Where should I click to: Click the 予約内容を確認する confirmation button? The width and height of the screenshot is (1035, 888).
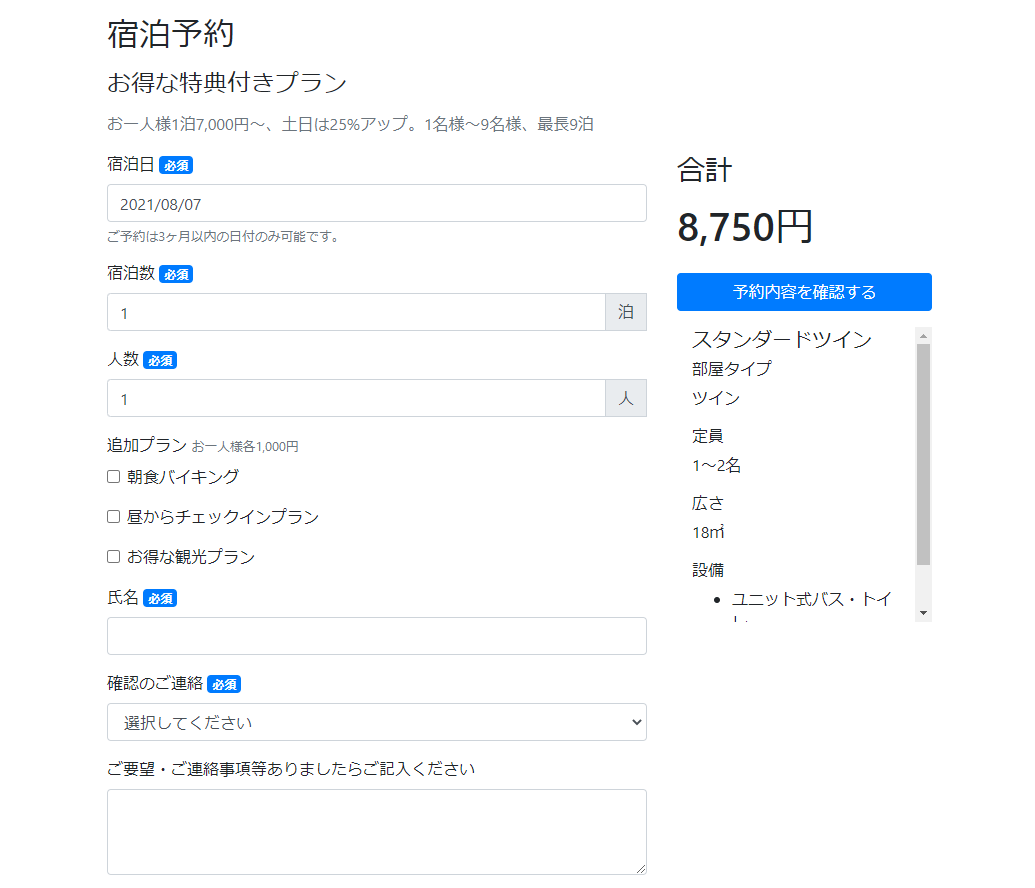803,291
